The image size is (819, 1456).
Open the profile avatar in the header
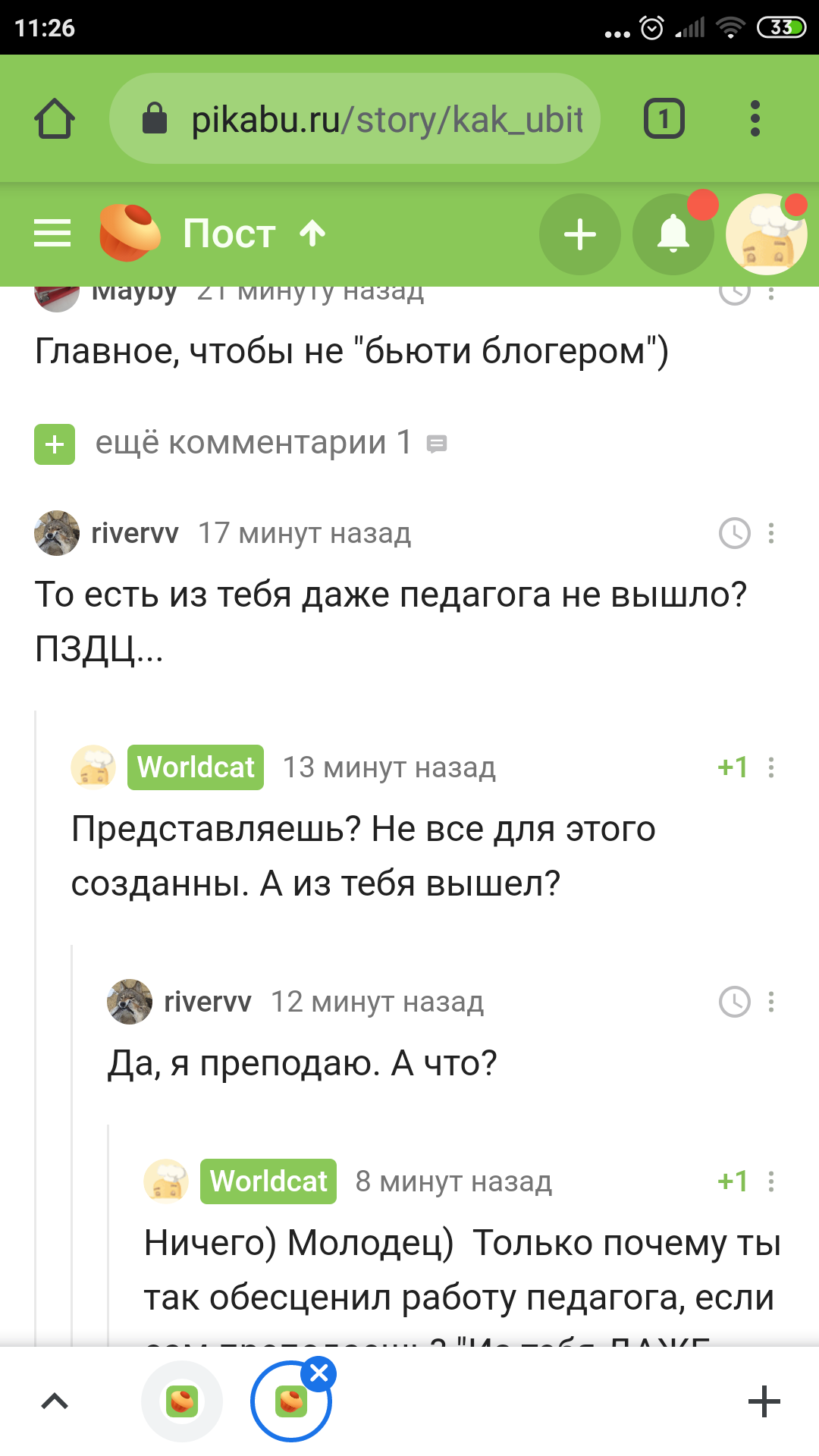coord(766,234)
